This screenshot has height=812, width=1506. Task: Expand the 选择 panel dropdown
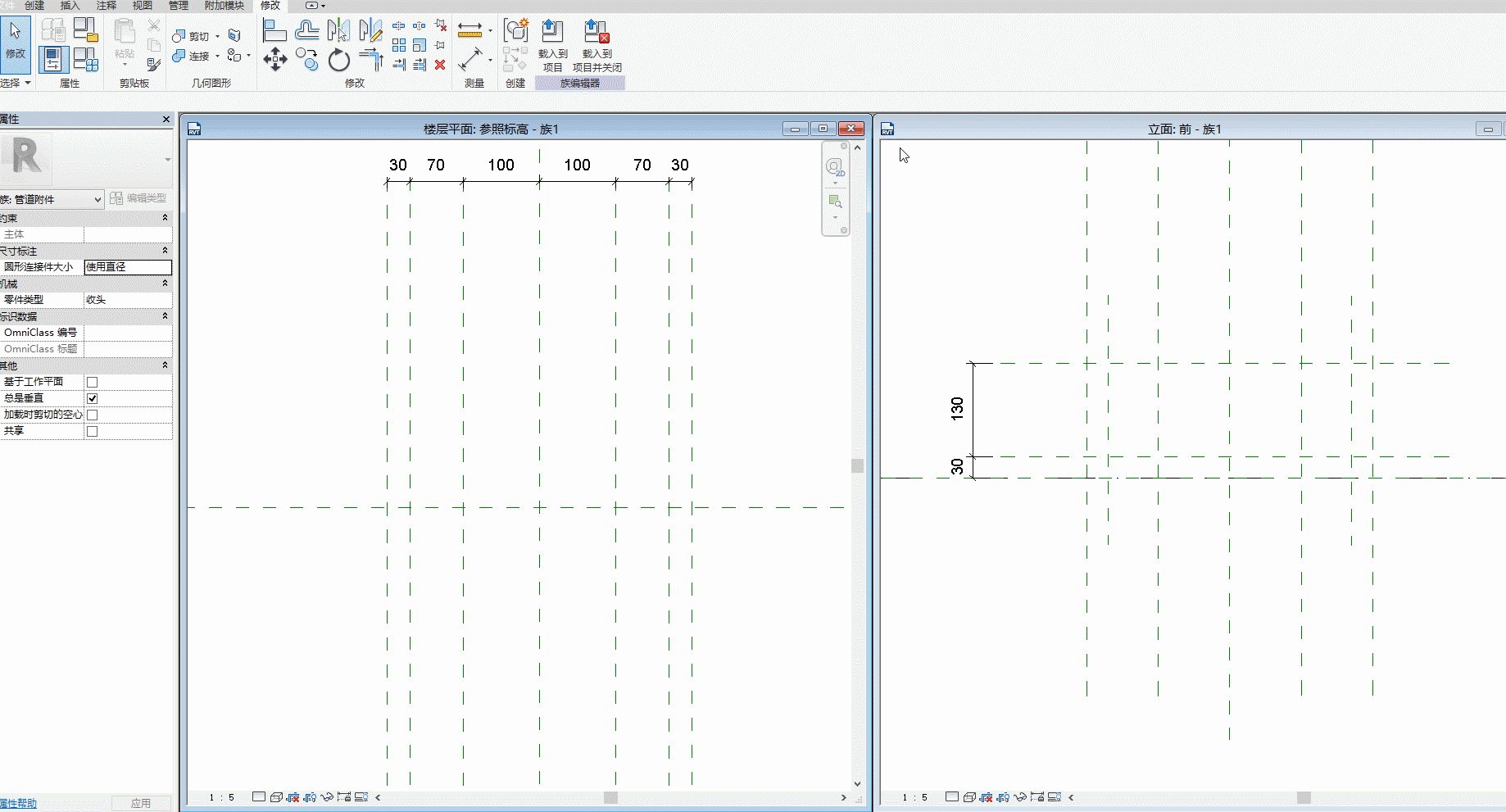[x=16, y=83]
